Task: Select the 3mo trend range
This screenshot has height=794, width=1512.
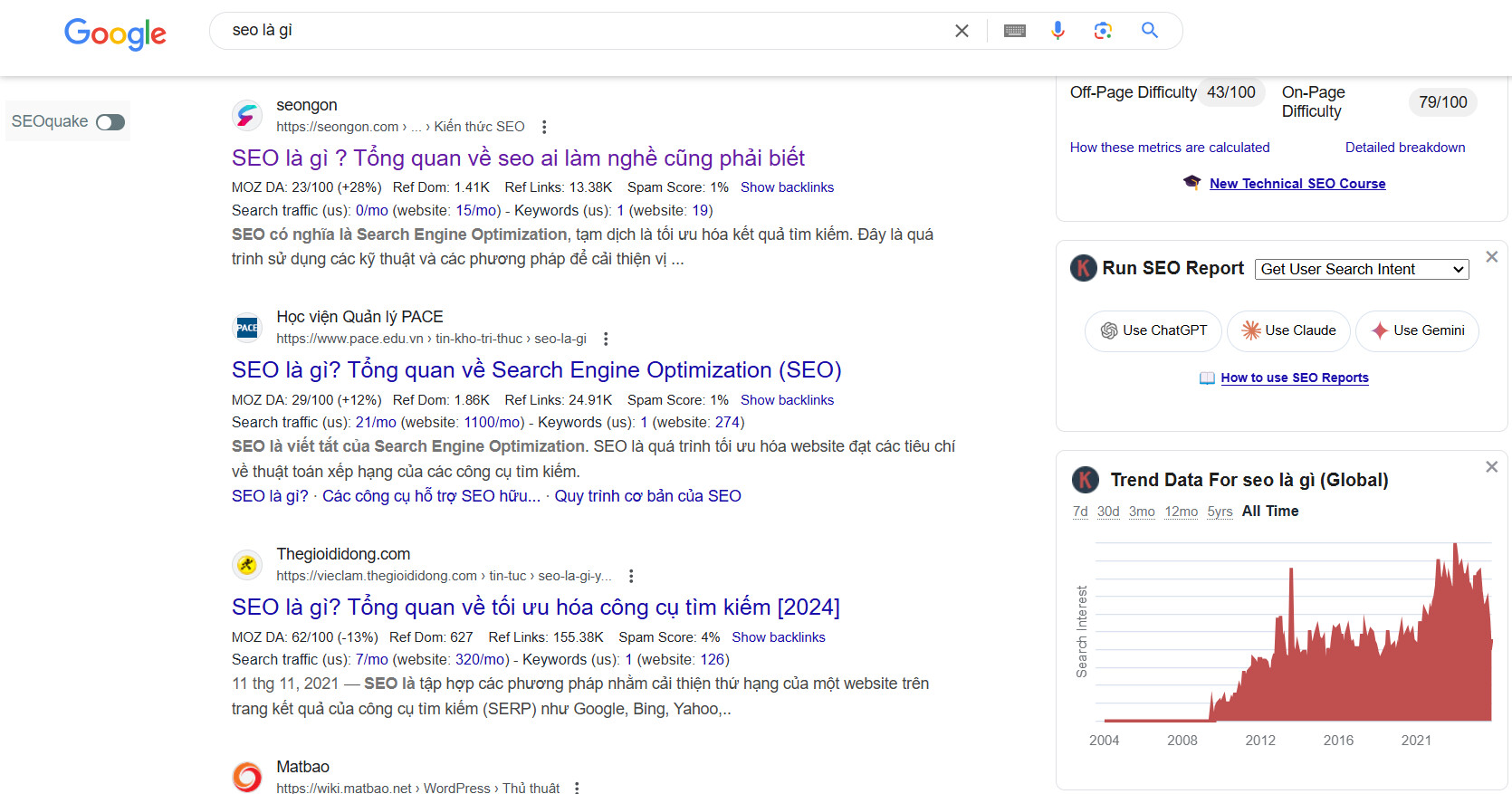Action: coord(1142,512)
